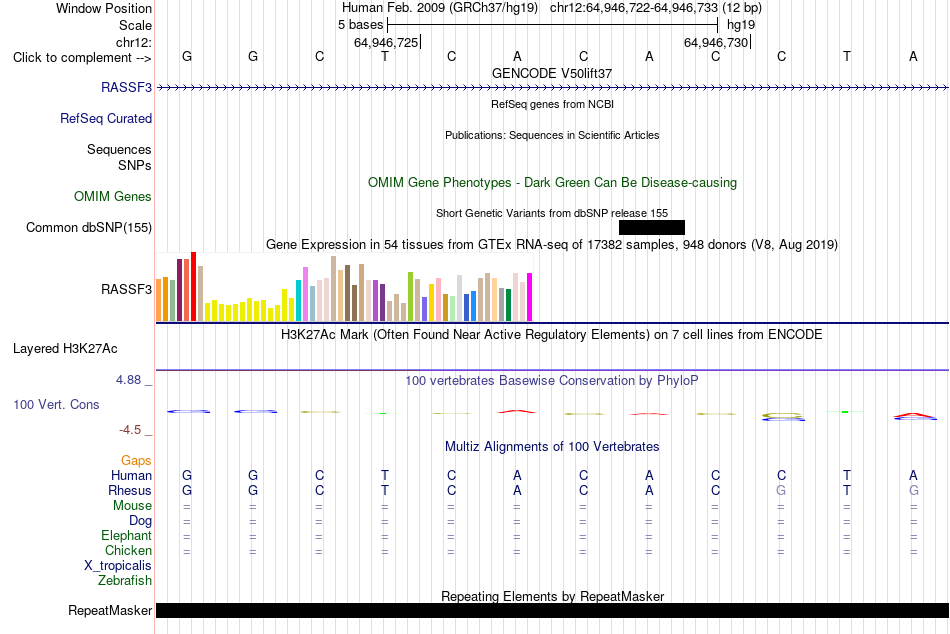Click the Scale label
The image size is (950, 634).
point(135,25)
